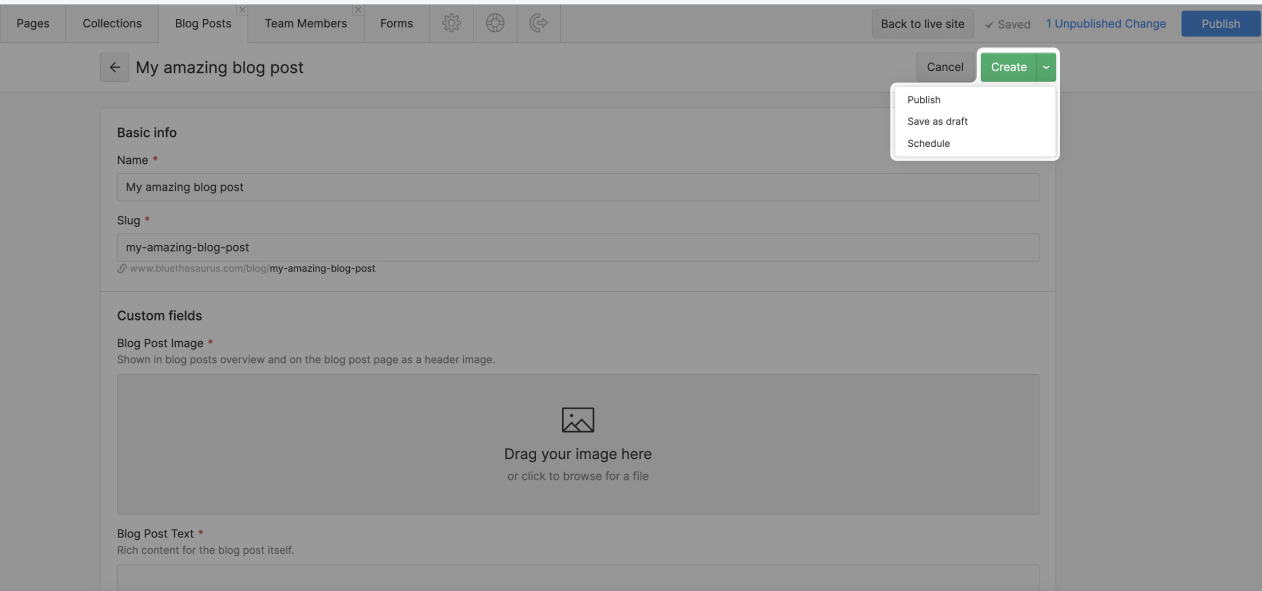Click the Slug input field
This screenshot has width=1262, height=591.
pos(578,247)
